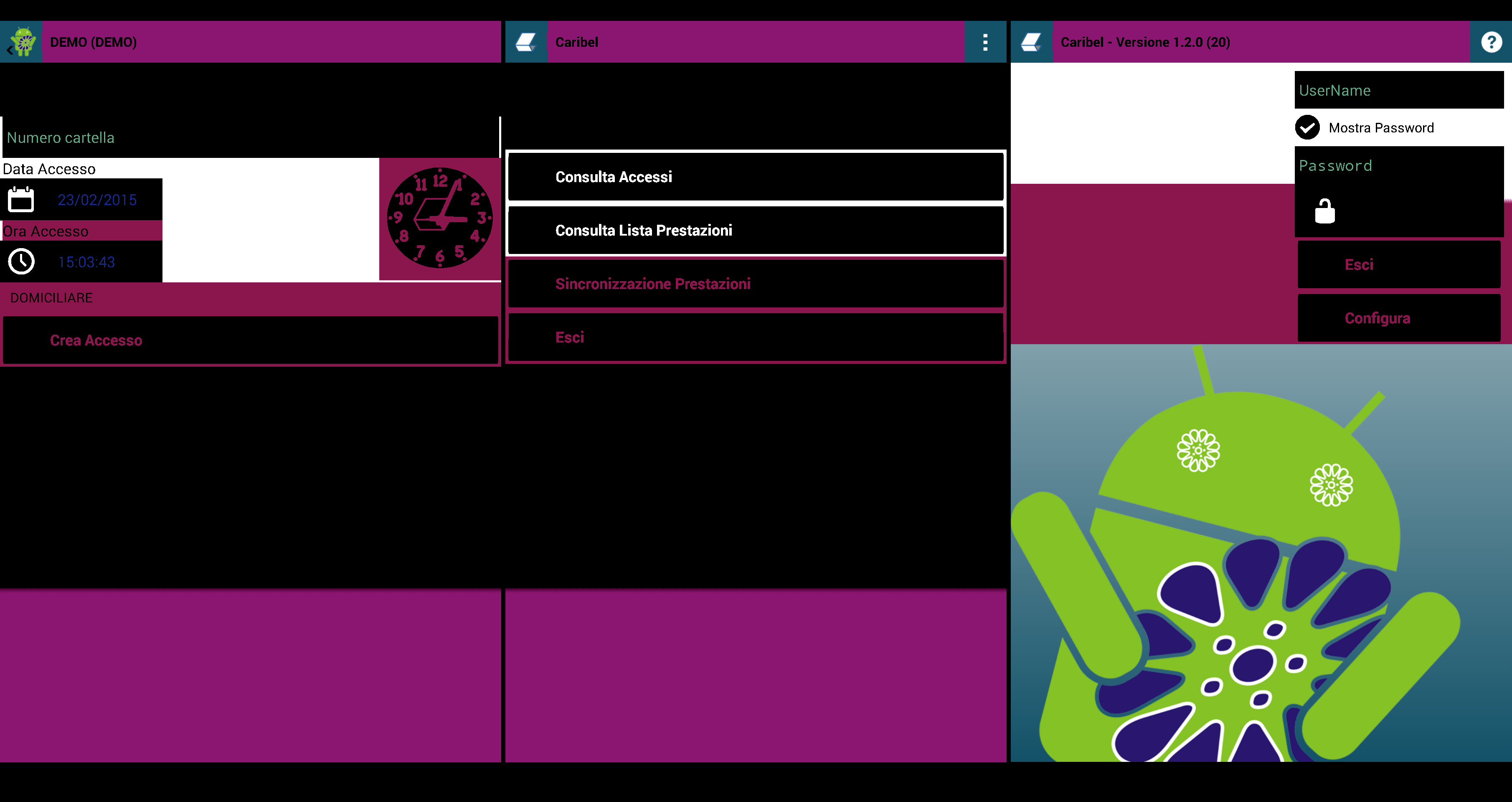
Task: Open the calendar icon next to 23/02/2015
Action: coord(21,200)
